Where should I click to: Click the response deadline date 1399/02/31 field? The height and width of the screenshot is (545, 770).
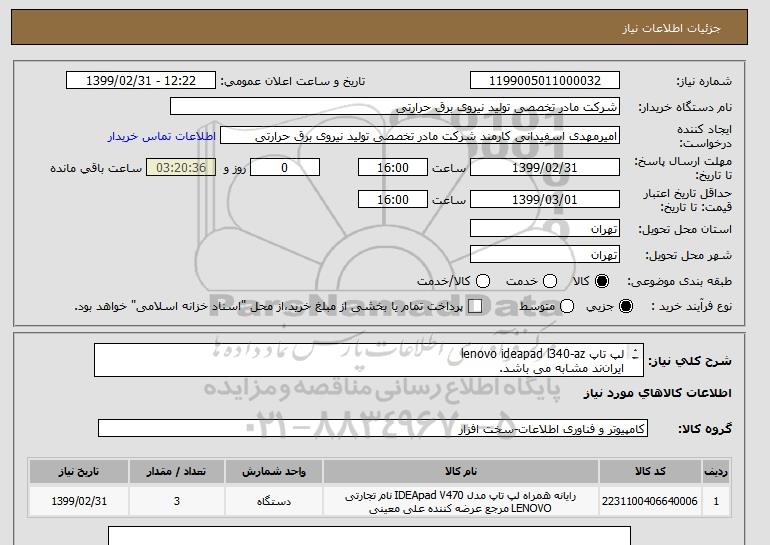545,167
